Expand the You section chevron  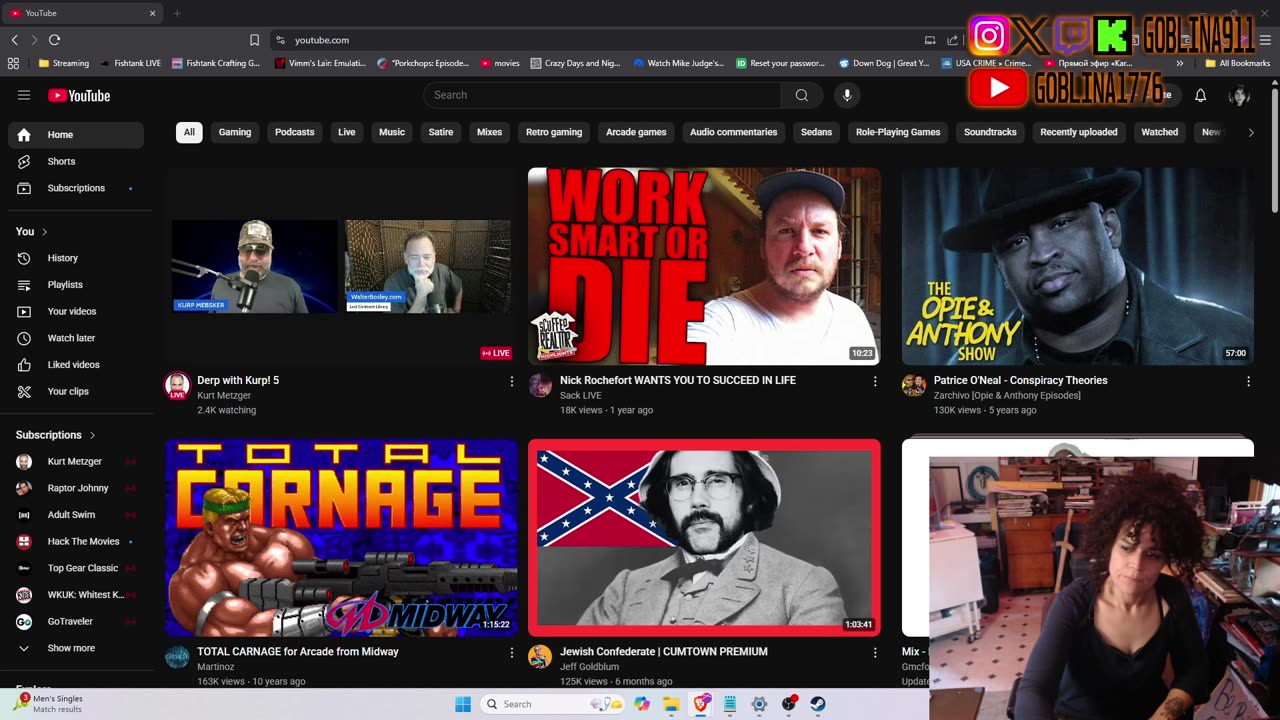44,232
